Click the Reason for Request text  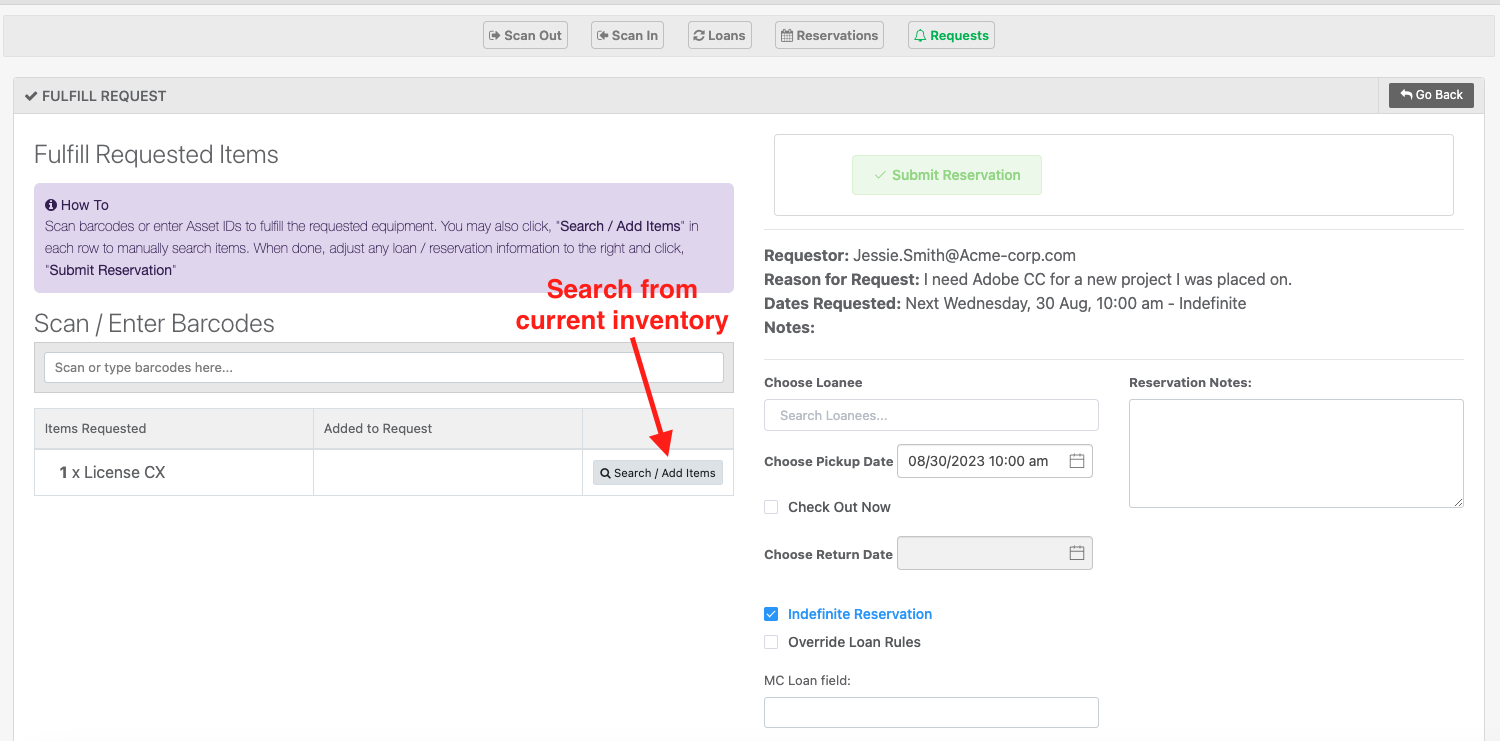(1028, 279)
